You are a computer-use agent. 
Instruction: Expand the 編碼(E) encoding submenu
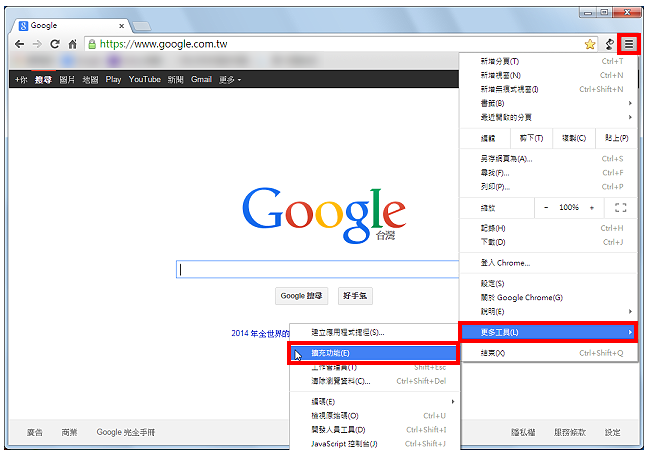pos(375,402)
